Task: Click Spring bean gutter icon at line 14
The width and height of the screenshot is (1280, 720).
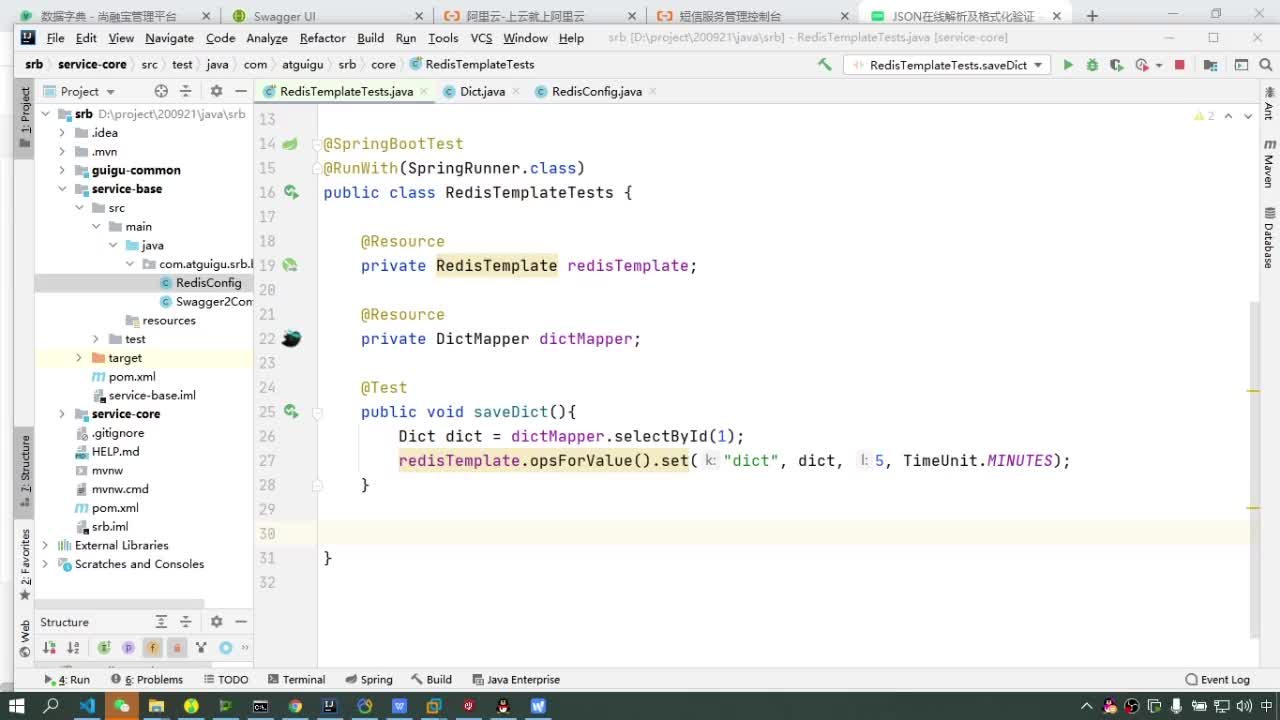Action: [289, 144]
